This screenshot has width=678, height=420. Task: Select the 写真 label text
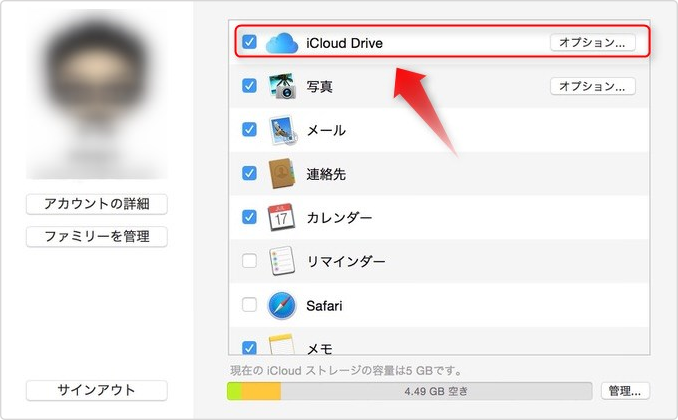point(320,87)
